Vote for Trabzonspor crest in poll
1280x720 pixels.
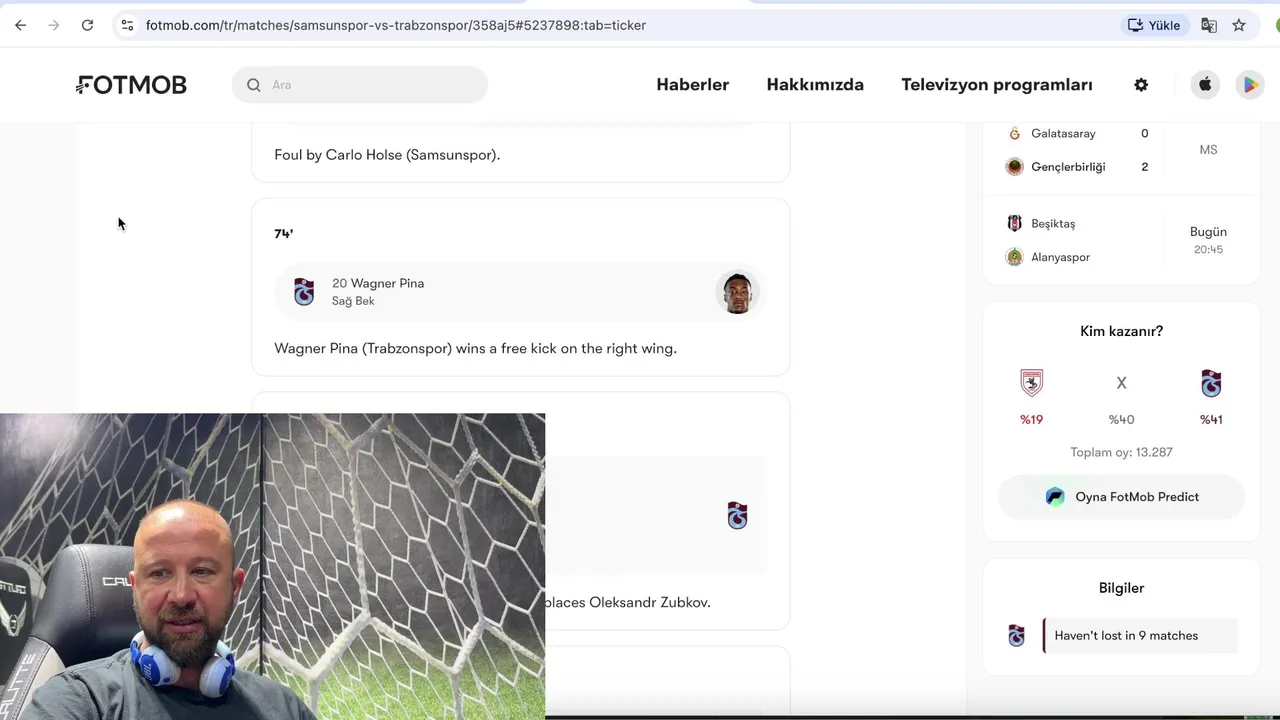click(1211, 383)
